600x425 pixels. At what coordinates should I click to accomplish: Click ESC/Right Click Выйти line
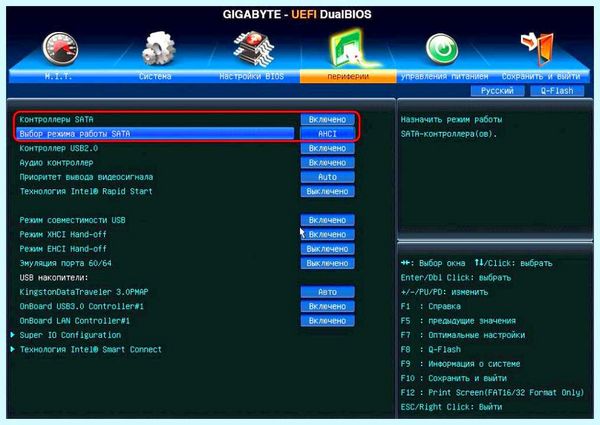click(x=451, y=407)
